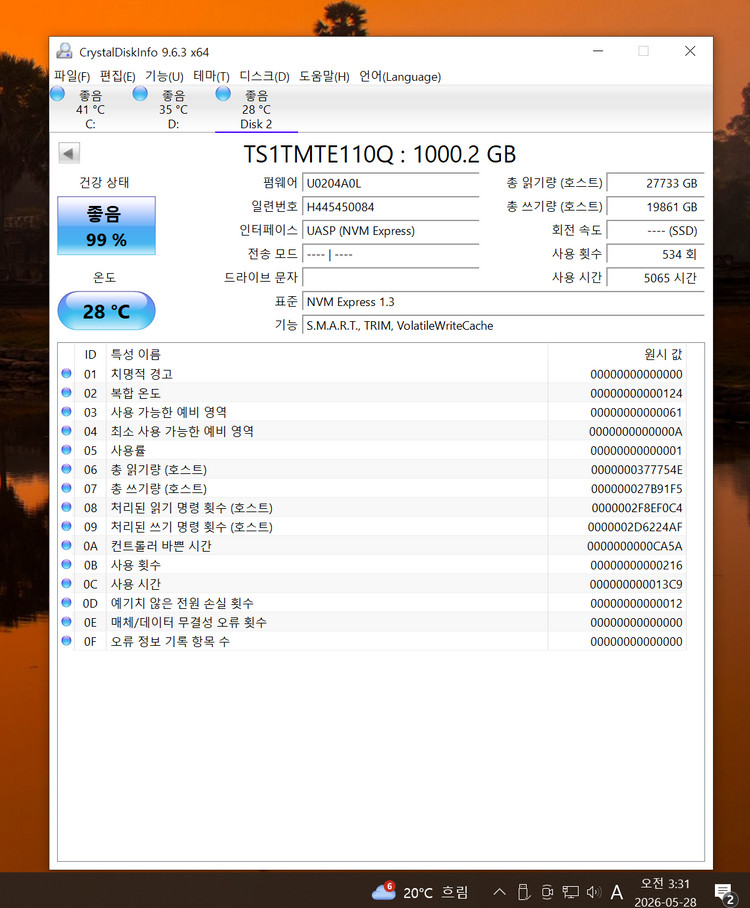The height and width of the screenshot is (908, 750).
Task: Click the USB safely remove hardware tray icon
Action: click(x=523, y=892)
